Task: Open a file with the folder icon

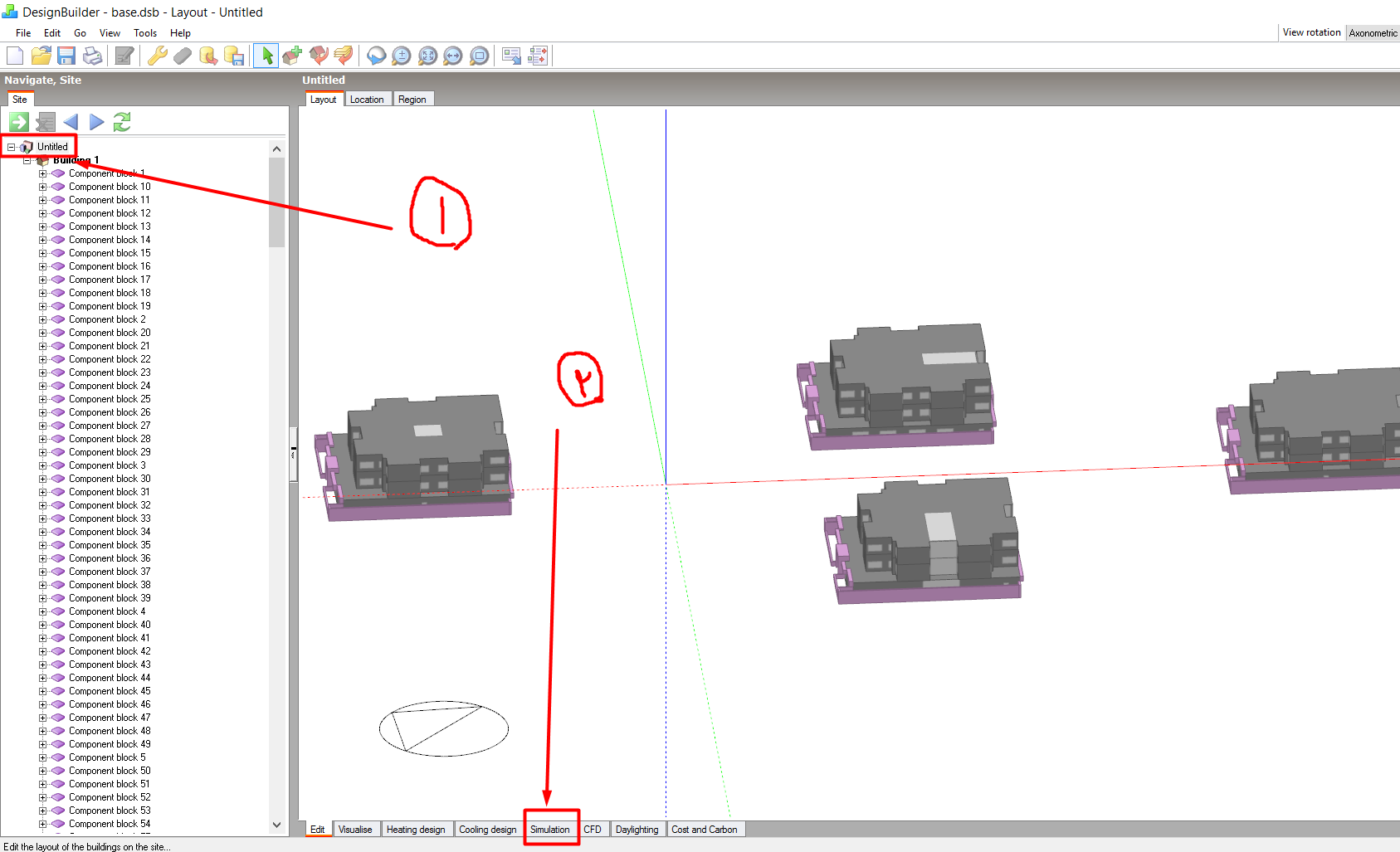Action: 41,56
